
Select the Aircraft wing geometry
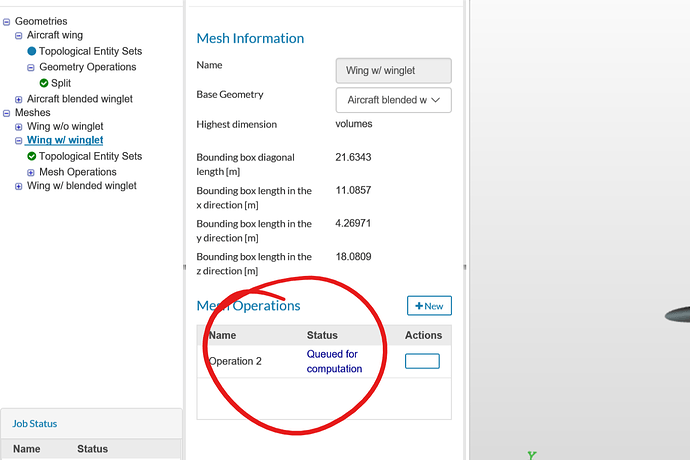(55, 35)
